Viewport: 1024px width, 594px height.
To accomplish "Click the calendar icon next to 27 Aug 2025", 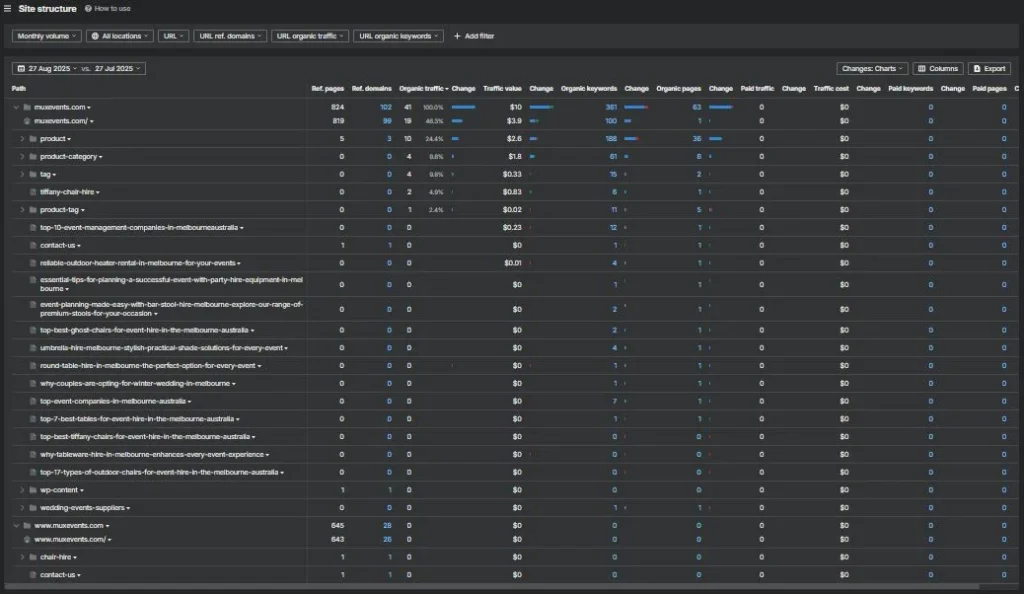I will pos(21,69).
